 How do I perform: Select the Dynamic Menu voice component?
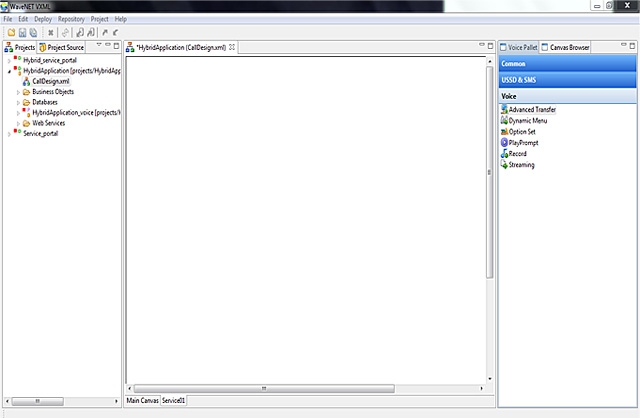(526, 120)
